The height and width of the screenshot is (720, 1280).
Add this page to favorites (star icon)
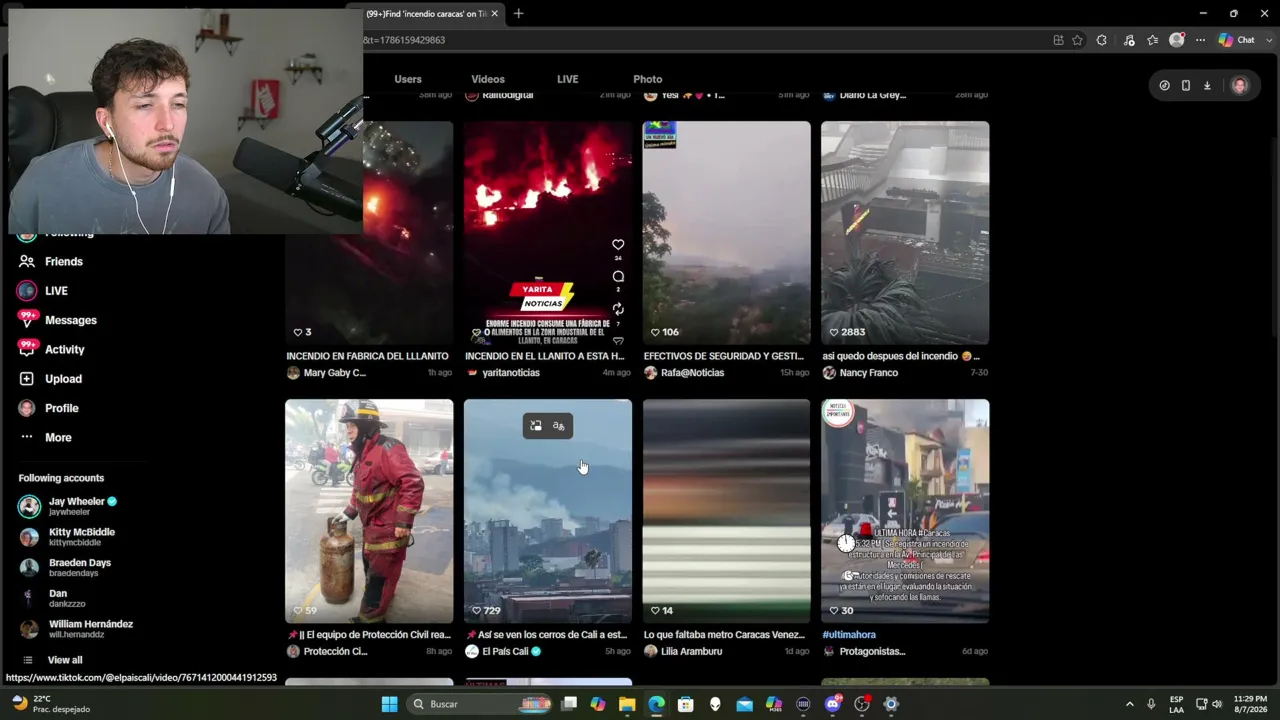click(x=1077, y=40)
